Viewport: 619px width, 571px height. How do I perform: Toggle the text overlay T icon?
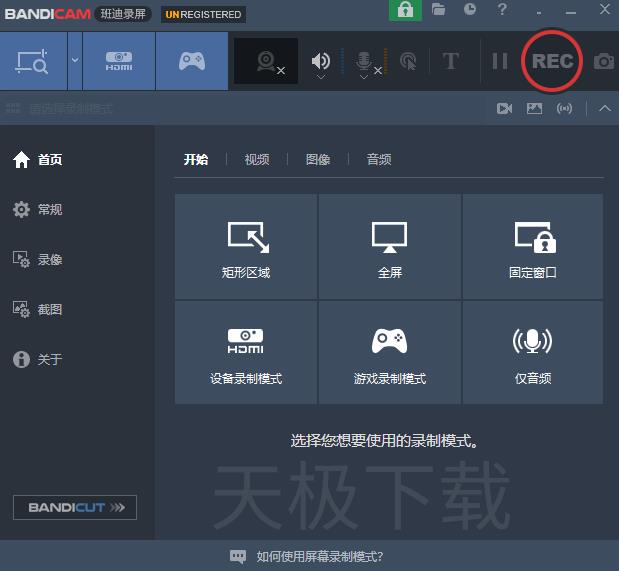[450, 61]
